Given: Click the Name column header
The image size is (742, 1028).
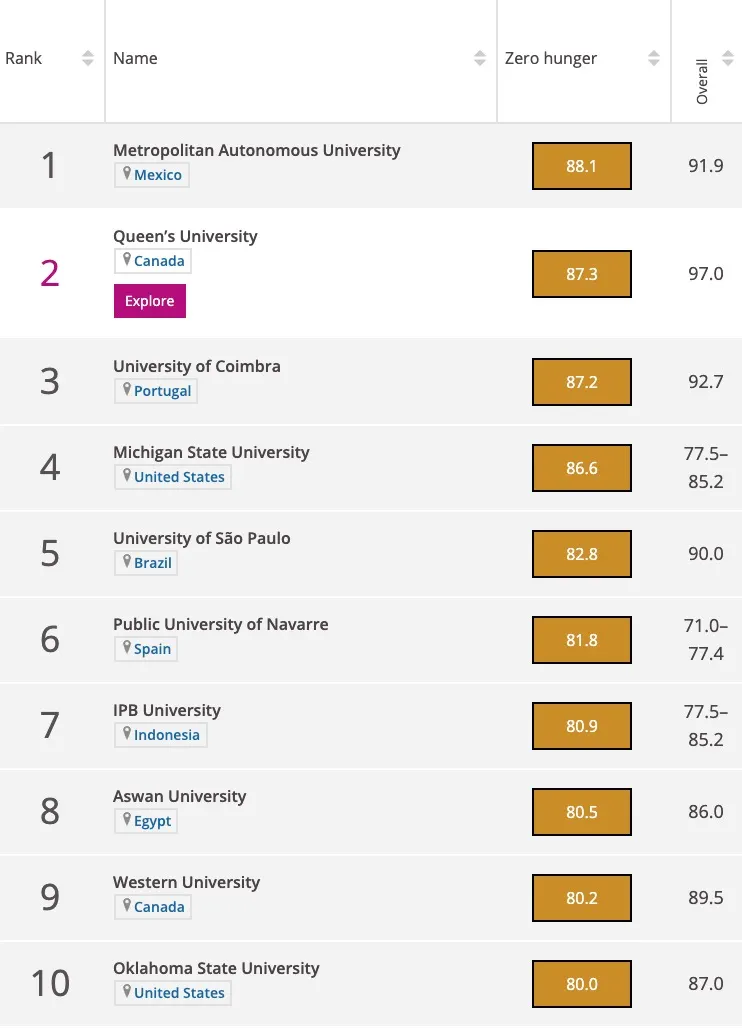Looking at the screenshot, I should coord(135,59).
